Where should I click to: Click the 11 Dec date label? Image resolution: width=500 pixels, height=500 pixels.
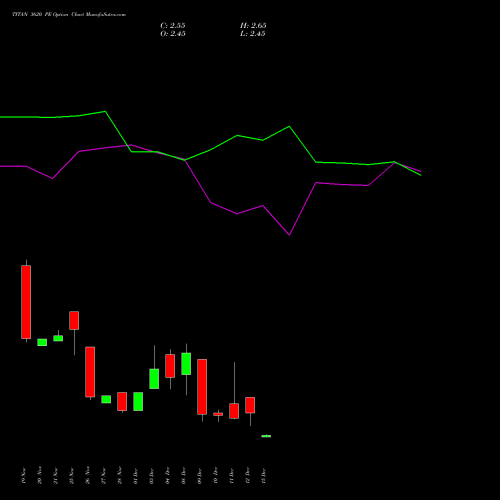[x=232, y=475]
